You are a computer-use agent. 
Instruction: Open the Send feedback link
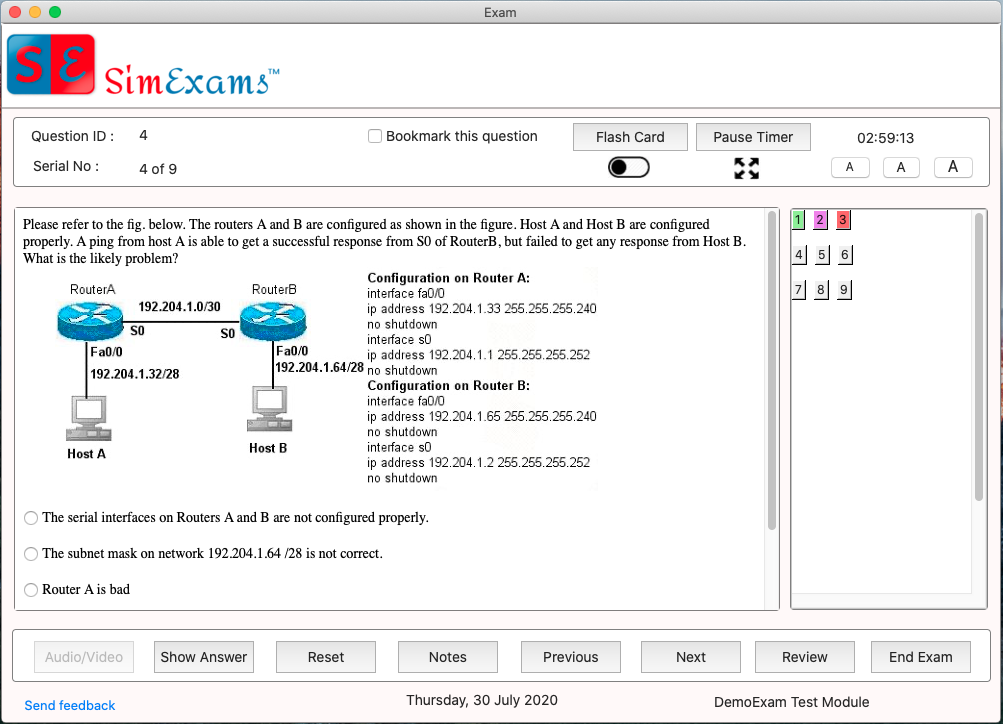click(x=70, y=705)
